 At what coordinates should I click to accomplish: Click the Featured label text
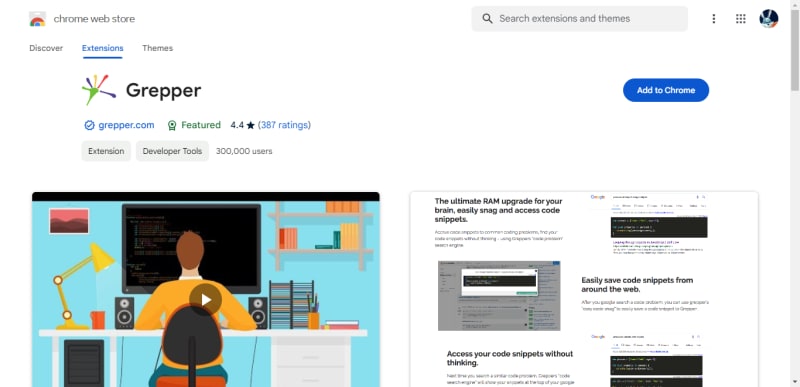tap(201, 125)
